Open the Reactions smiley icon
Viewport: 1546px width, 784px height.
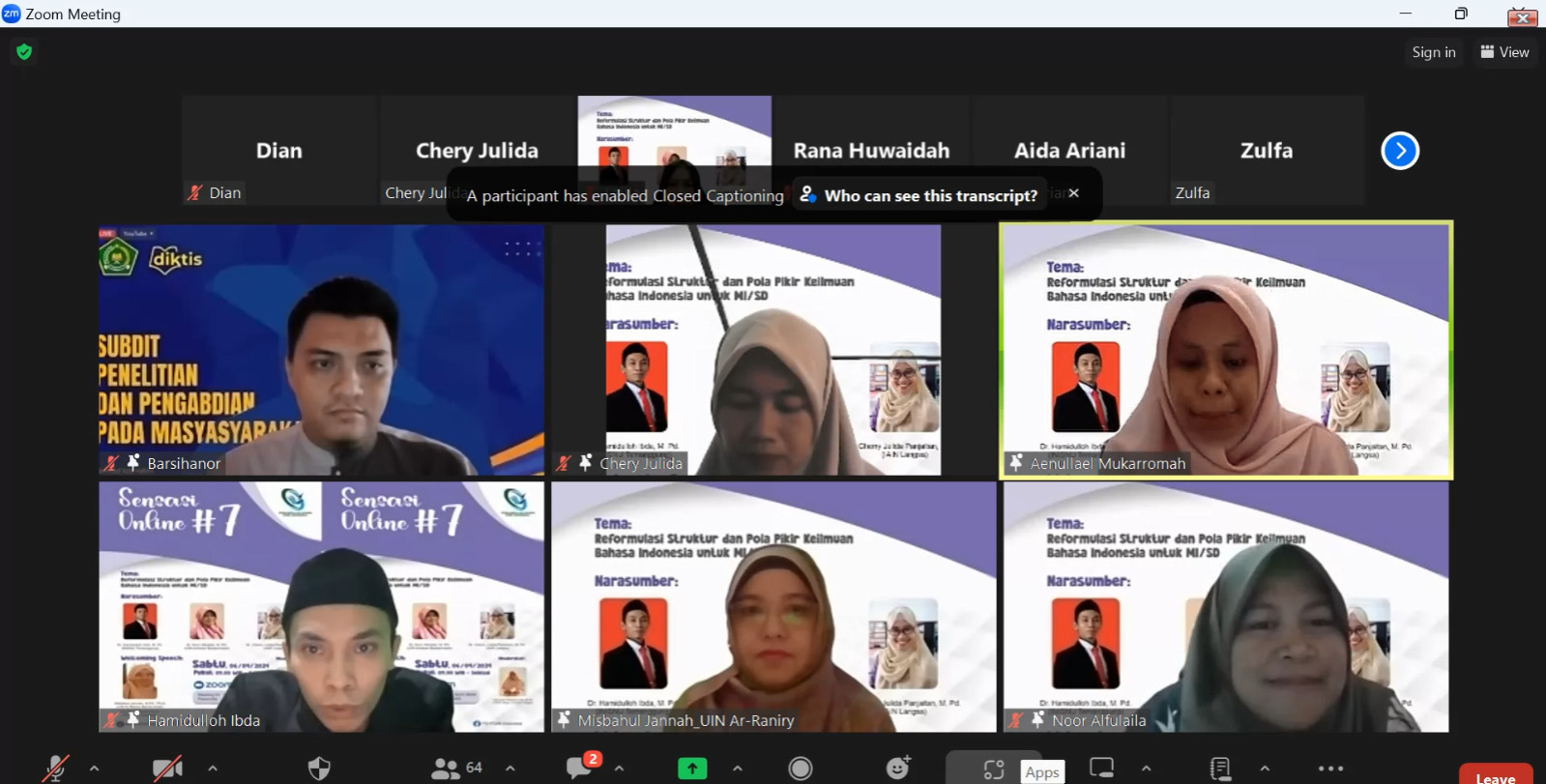[x=898, y=768]
